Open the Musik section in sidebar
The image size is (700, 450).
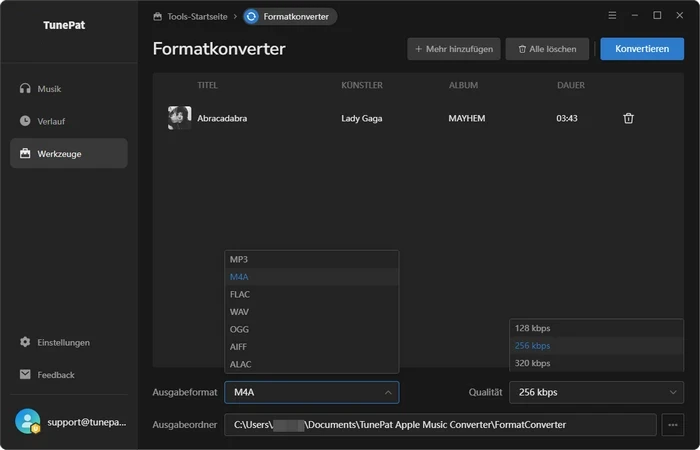(x=69, y=89)
